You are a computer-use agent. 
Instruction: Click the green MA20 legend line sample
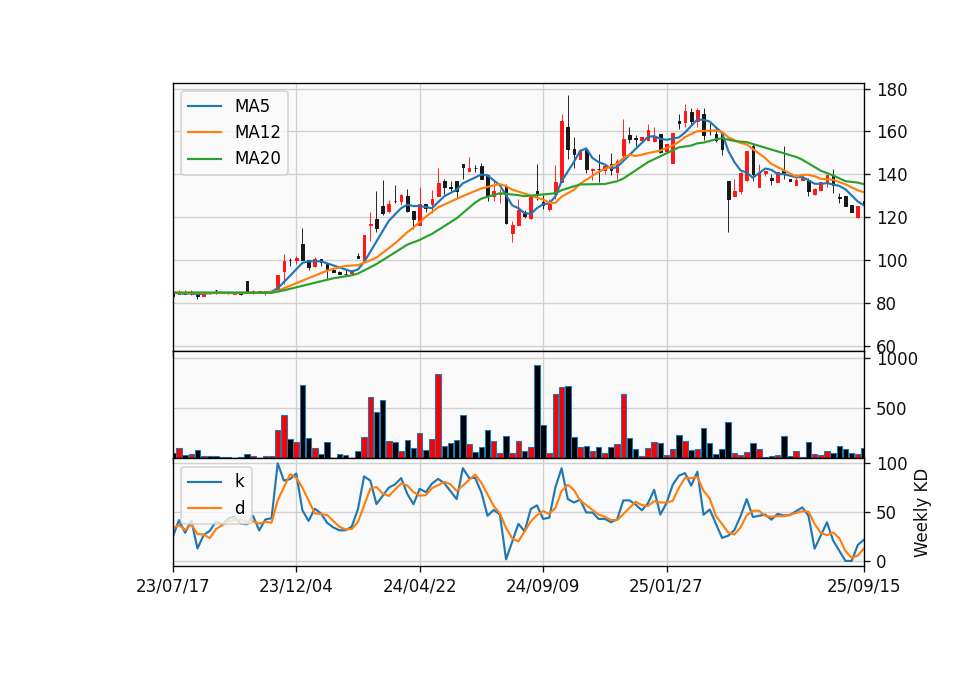click(x=204, y=159)
